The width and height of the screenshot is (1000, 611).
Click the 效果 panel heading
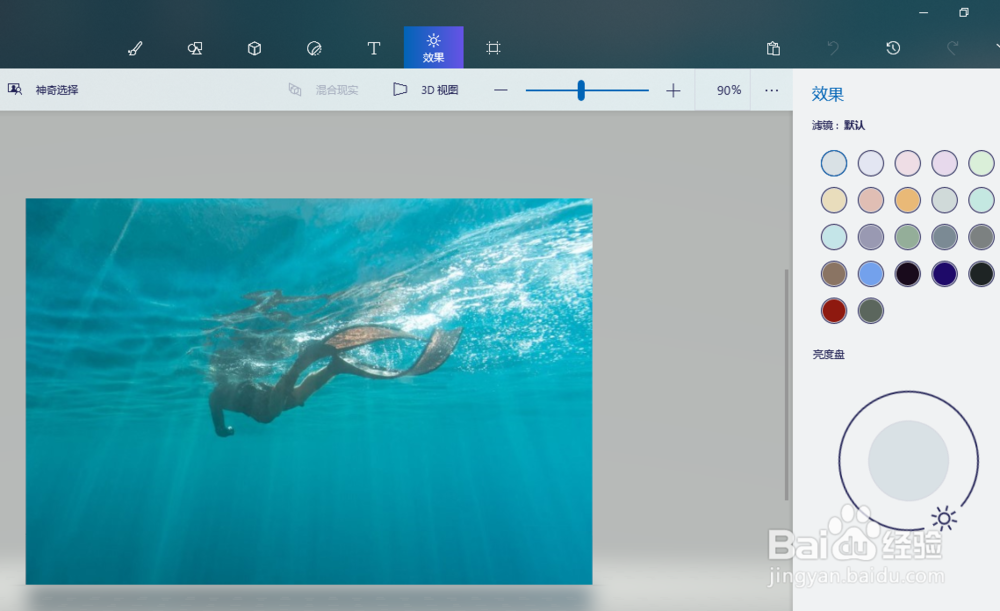tap(827, 94)
